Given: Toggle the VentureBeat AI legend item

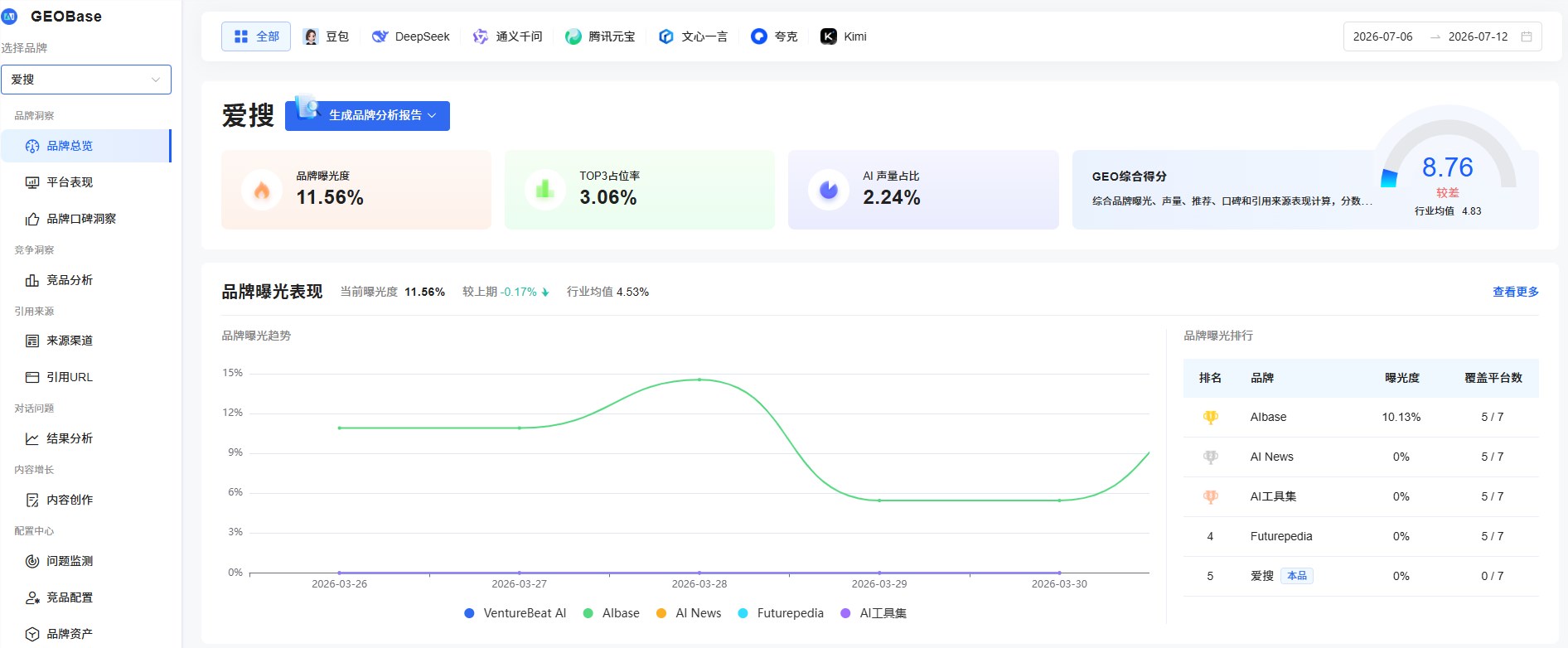Looking at the screenshot, I should coord(515,613).
